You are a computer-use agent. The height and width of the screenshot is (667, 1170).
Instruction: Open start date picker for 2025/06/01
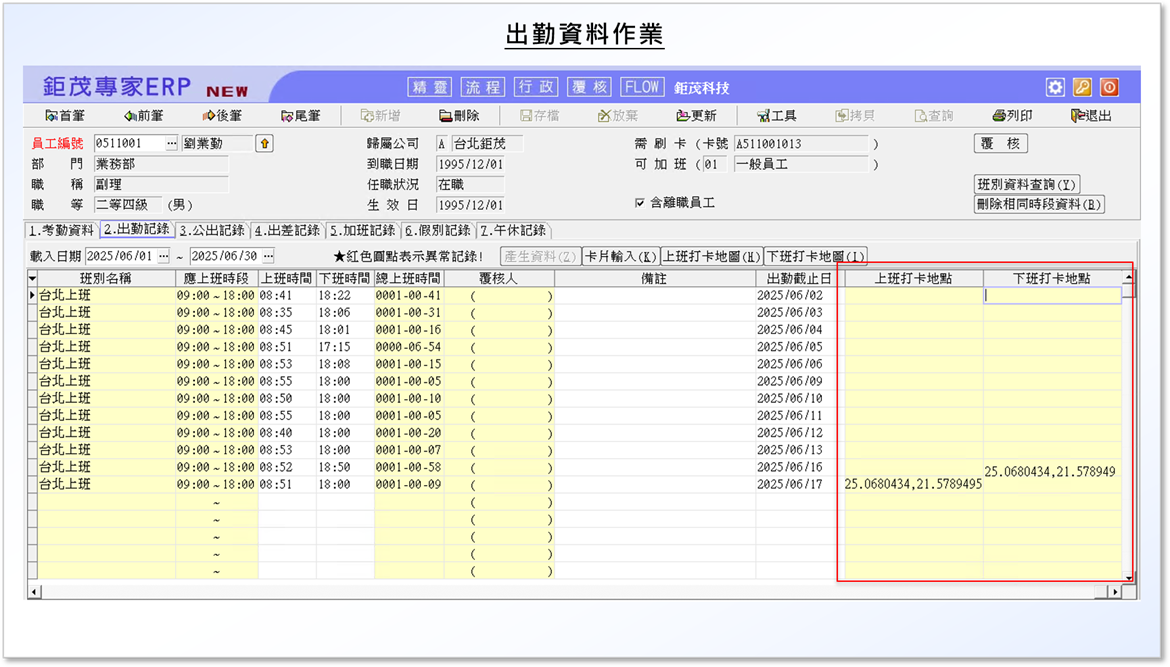164,256
